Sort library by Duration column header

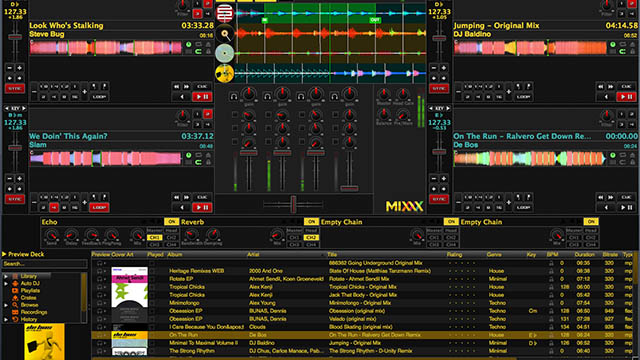(584, 254)
